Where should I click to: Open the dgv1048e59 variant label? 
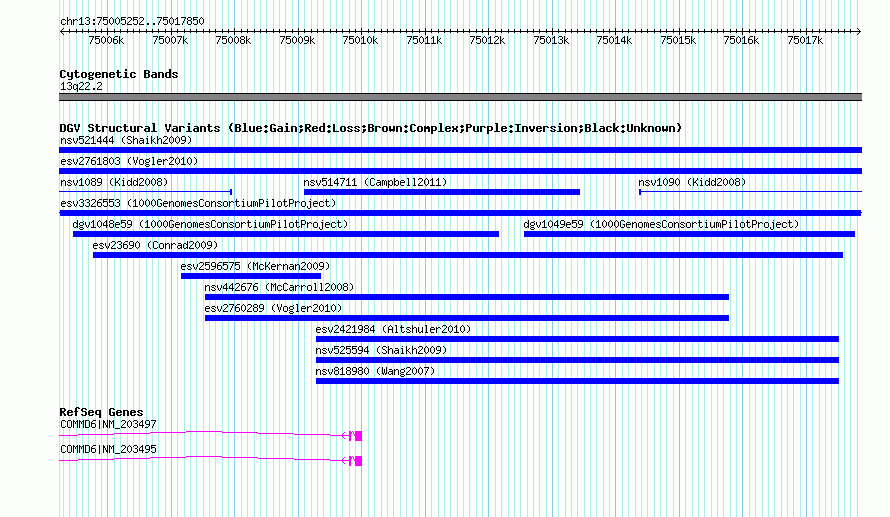tap(210, 224)
